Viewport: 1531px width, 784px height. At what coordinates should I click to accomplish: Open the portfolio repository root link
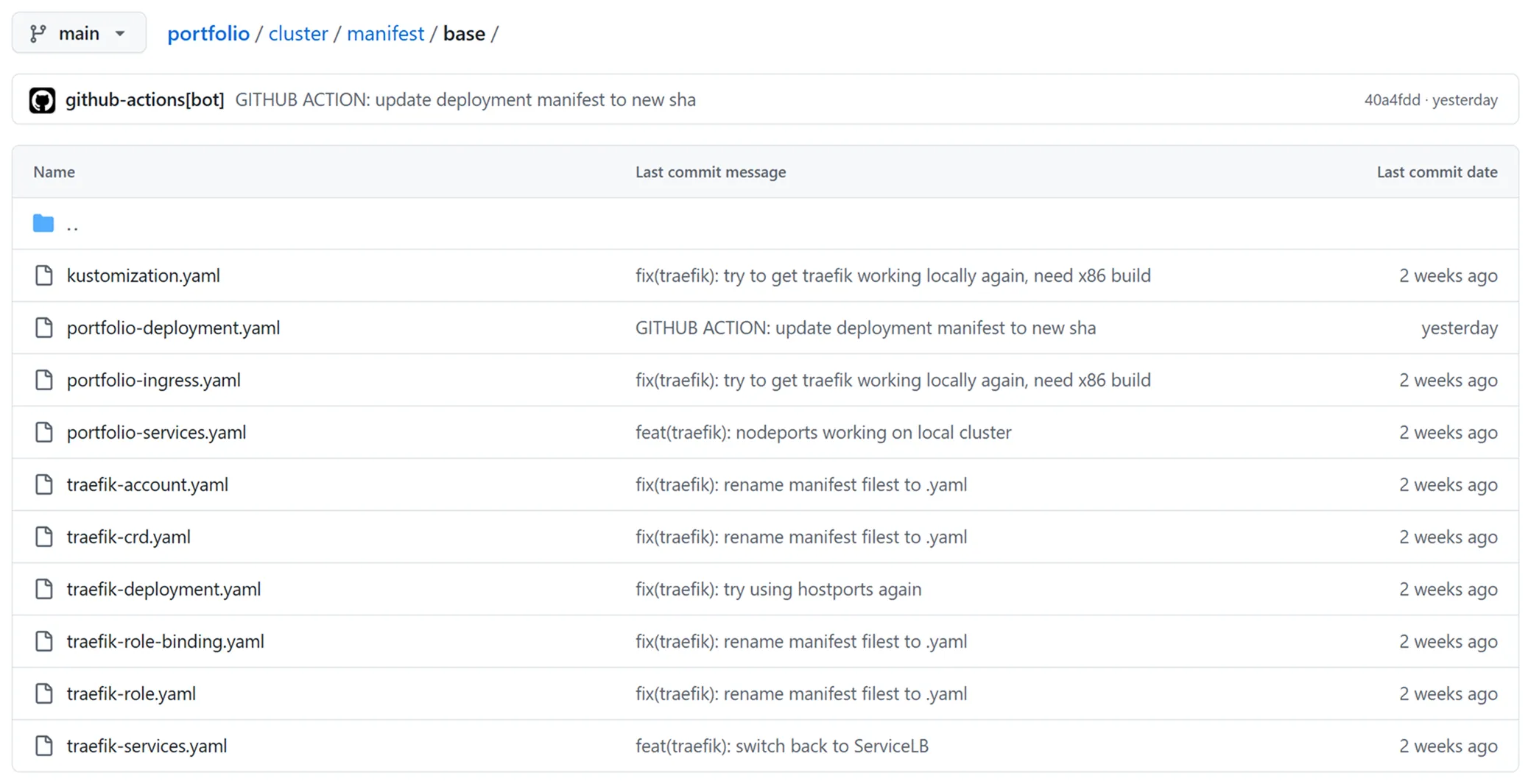(x=208, y=33)
